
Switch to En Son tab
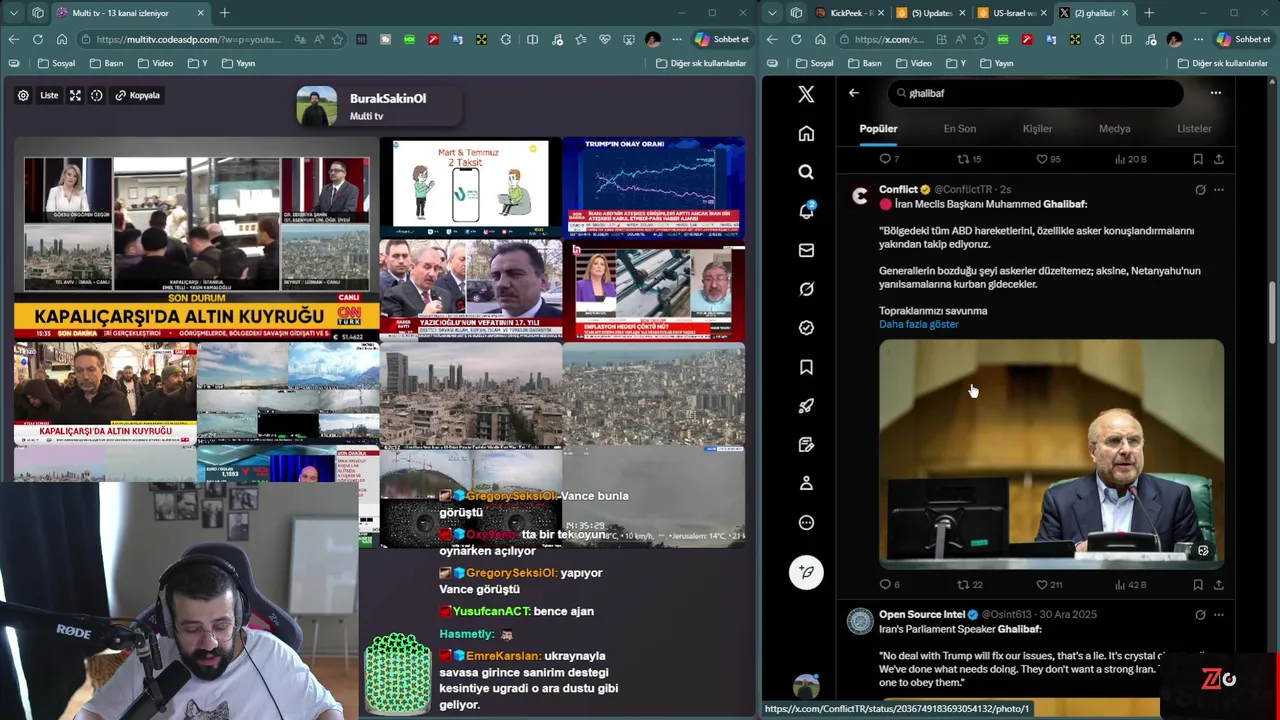tap(959, 129)
